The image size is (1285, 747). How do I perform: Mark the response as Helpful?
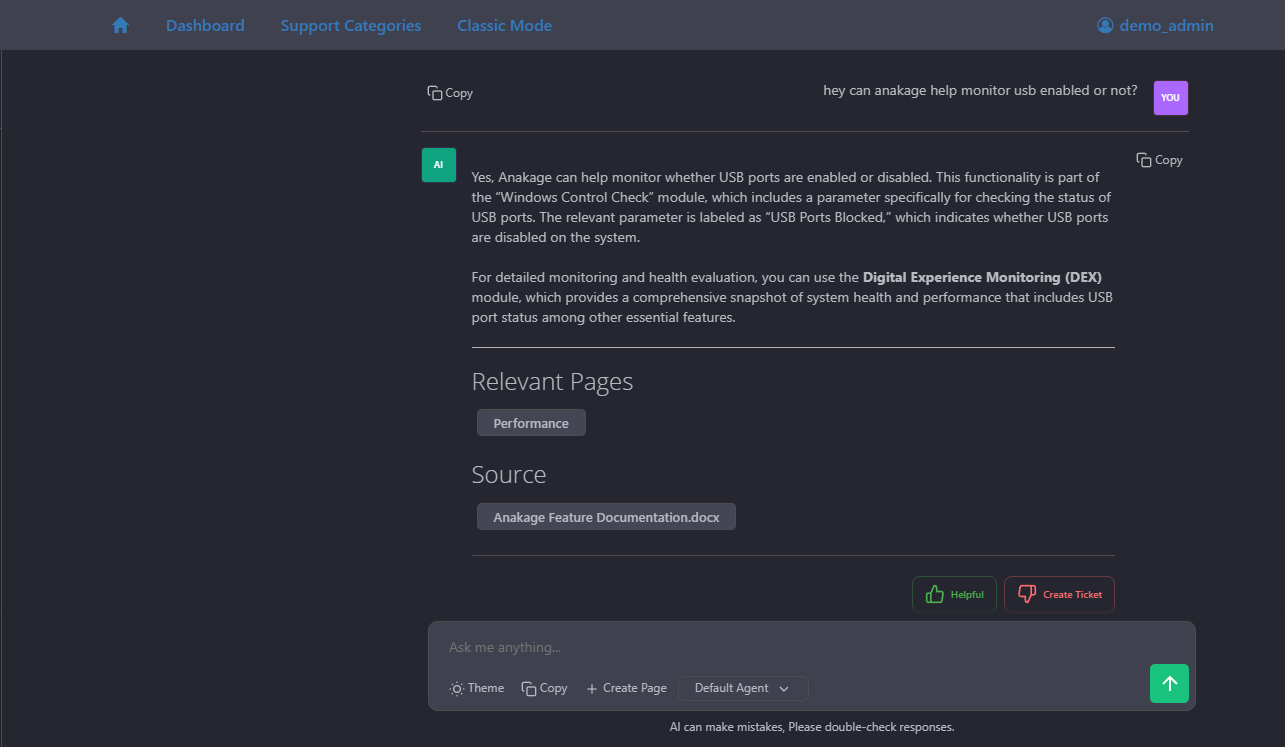[x=954, y=594]
